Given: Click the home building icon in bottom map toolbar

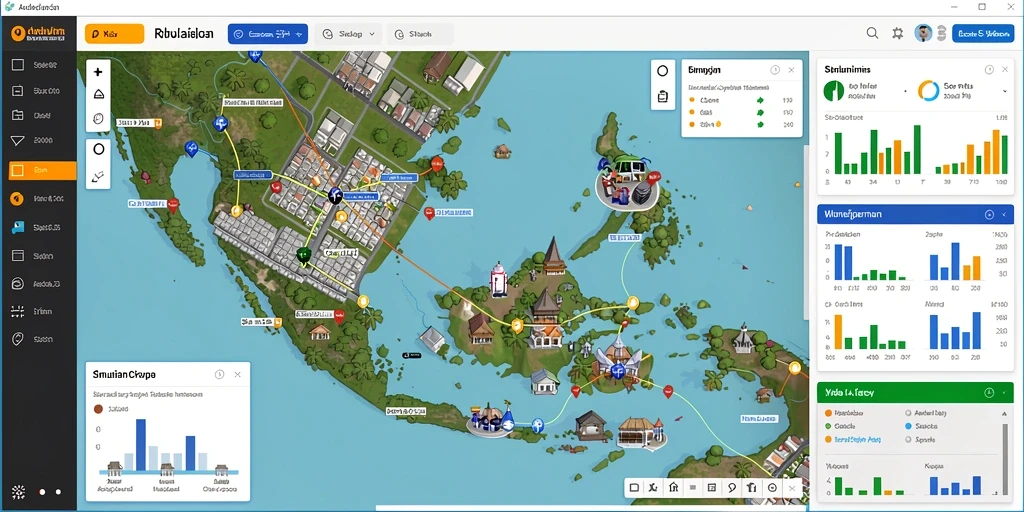Looking at the screenshot, I should pyautogui.click(x=673, y=487).
